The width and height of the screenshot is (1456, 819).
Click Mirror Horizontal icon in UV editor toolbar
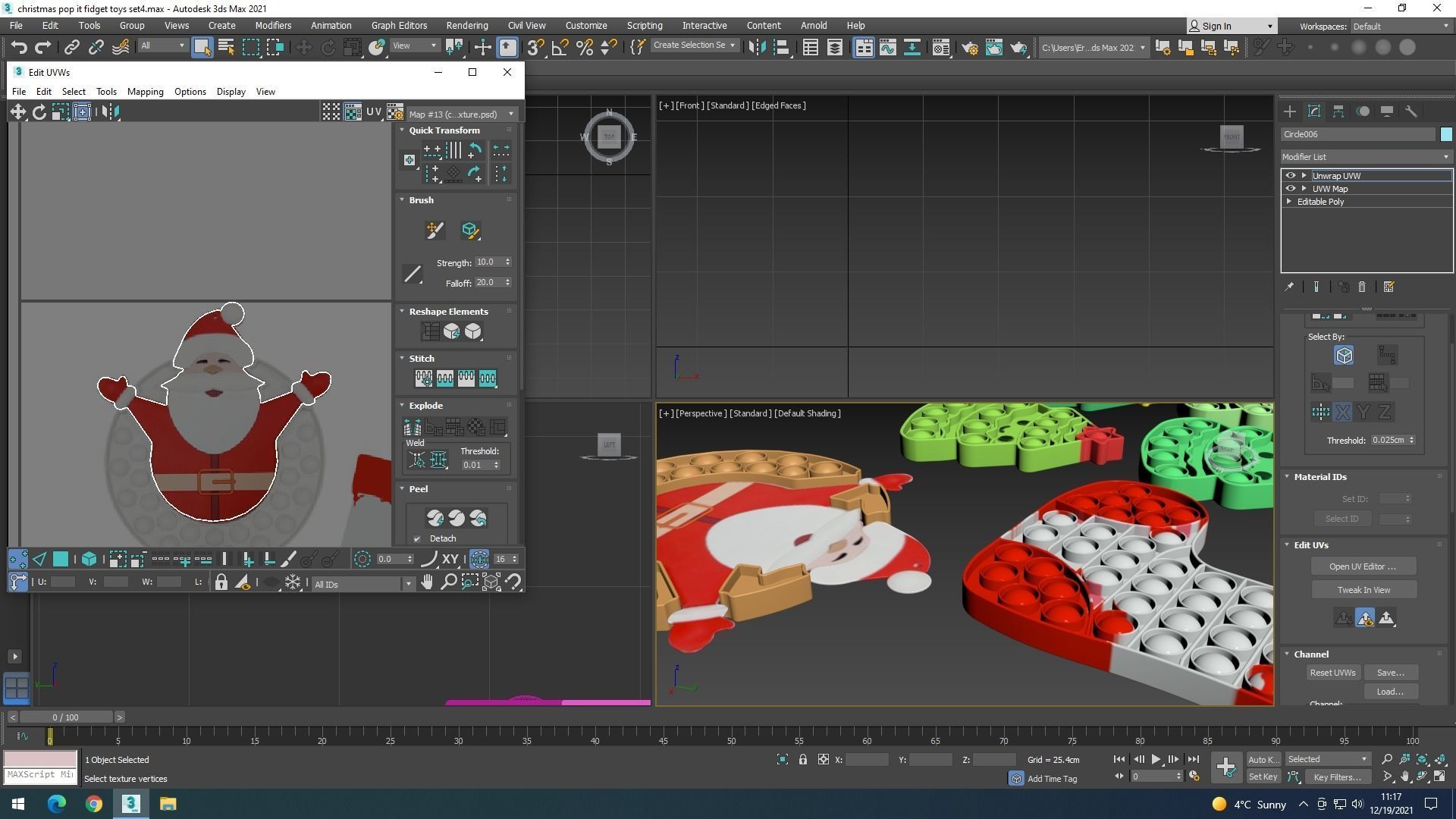click(110, 112)
